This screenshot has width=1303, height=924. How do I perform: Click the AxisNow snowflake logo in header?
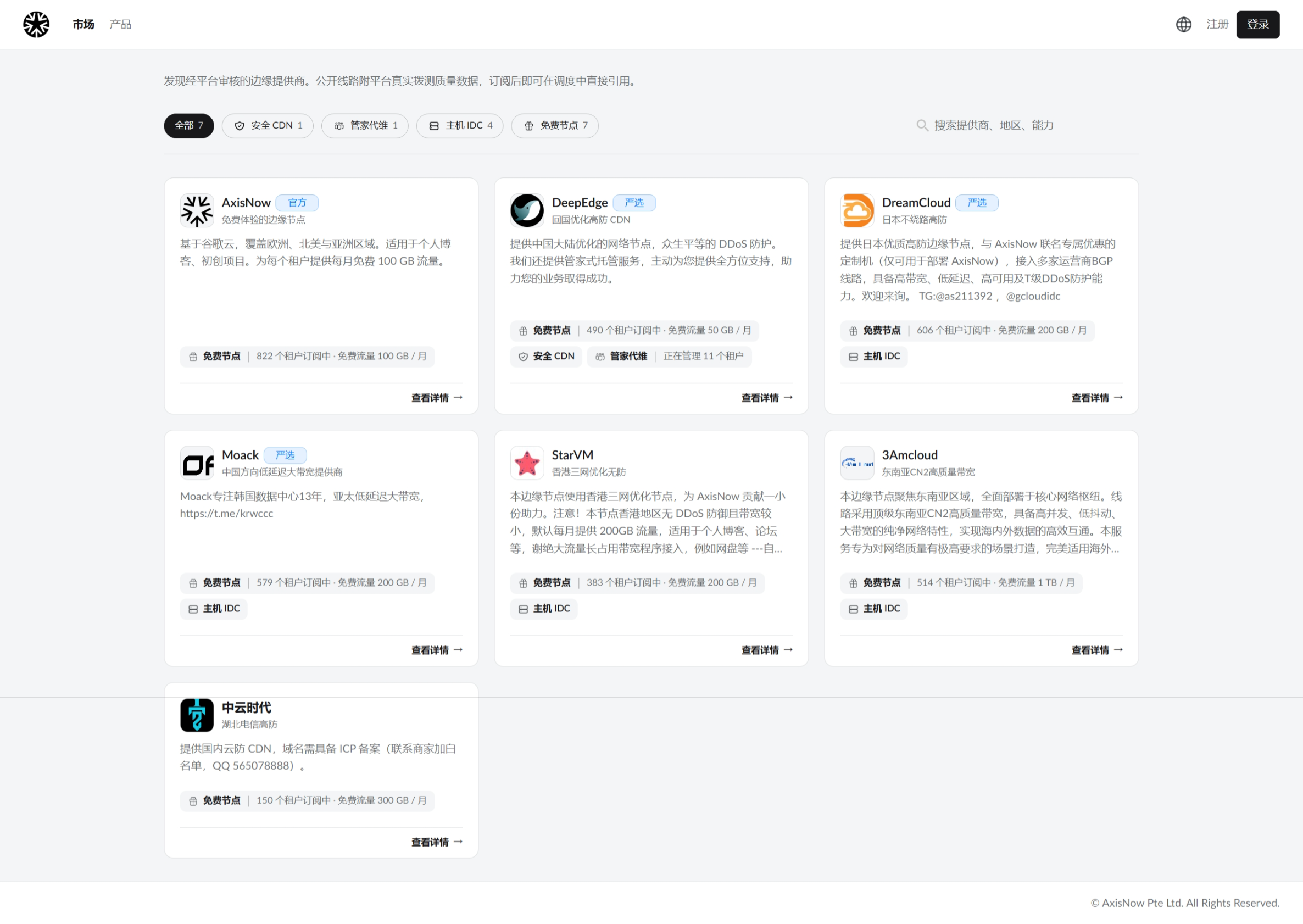click(36, 25)
